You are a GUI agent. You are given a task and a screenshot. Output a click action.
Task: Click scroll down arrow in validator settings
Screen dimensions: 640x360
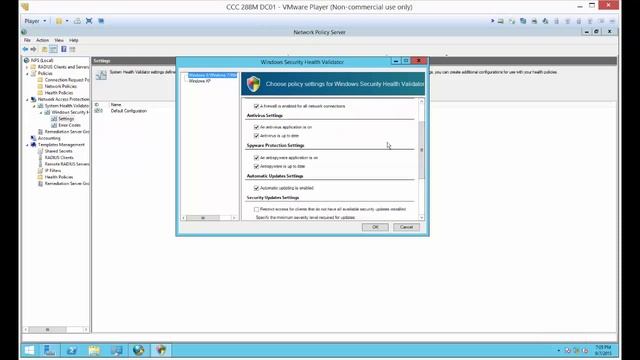pyautogui.click(x=422, y=218)
